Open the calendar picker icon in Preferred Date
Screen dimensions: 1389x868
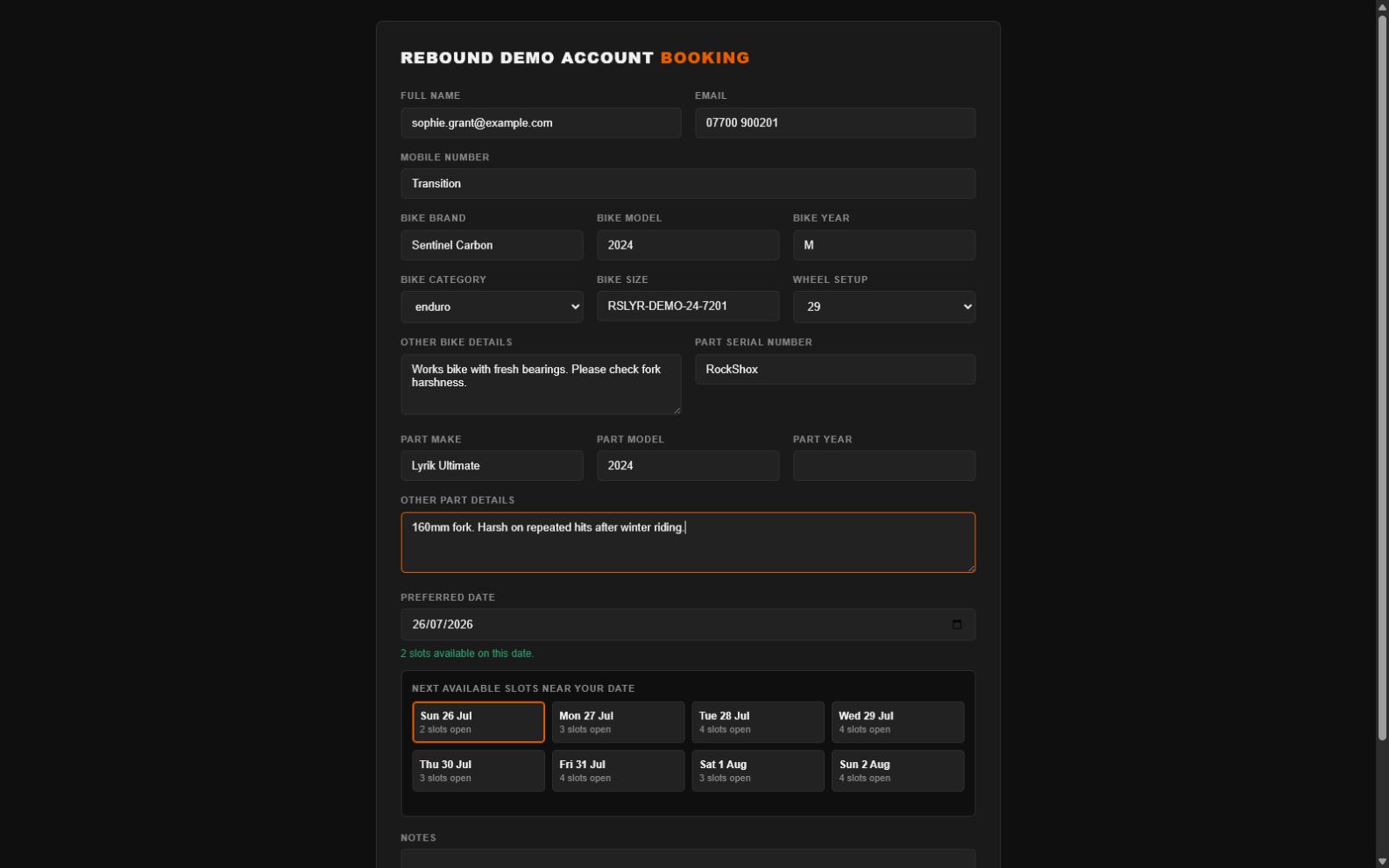point(956,625)
